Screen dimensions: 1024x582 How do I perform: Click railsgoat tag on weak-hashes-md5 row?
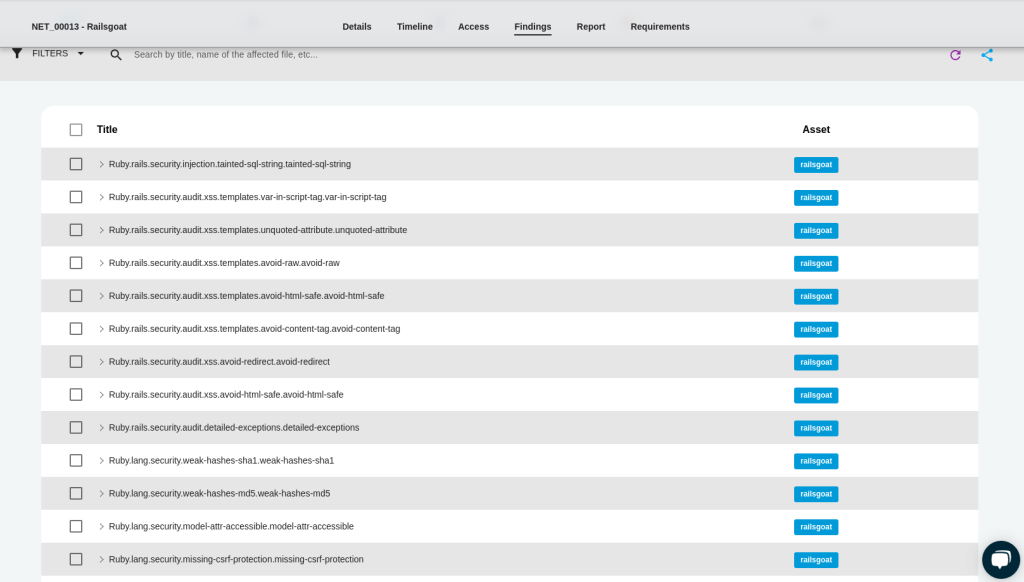tap(816, 494)
